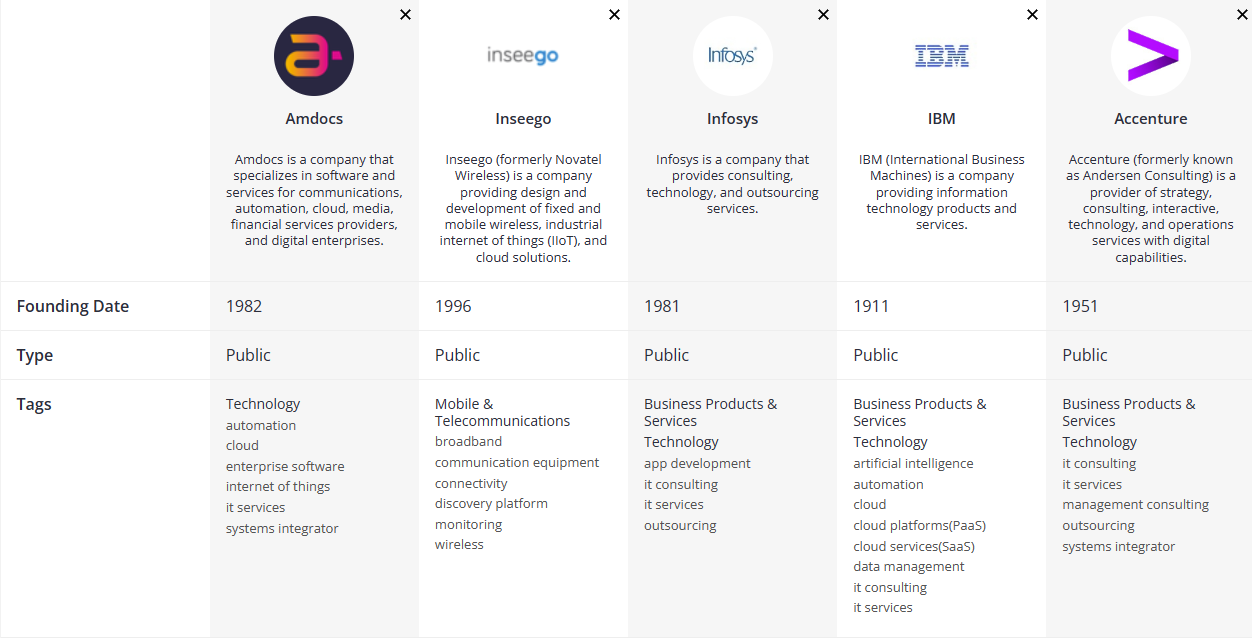
Task: Remove Accenture from the comparison table
Action: pos(1241,14)
